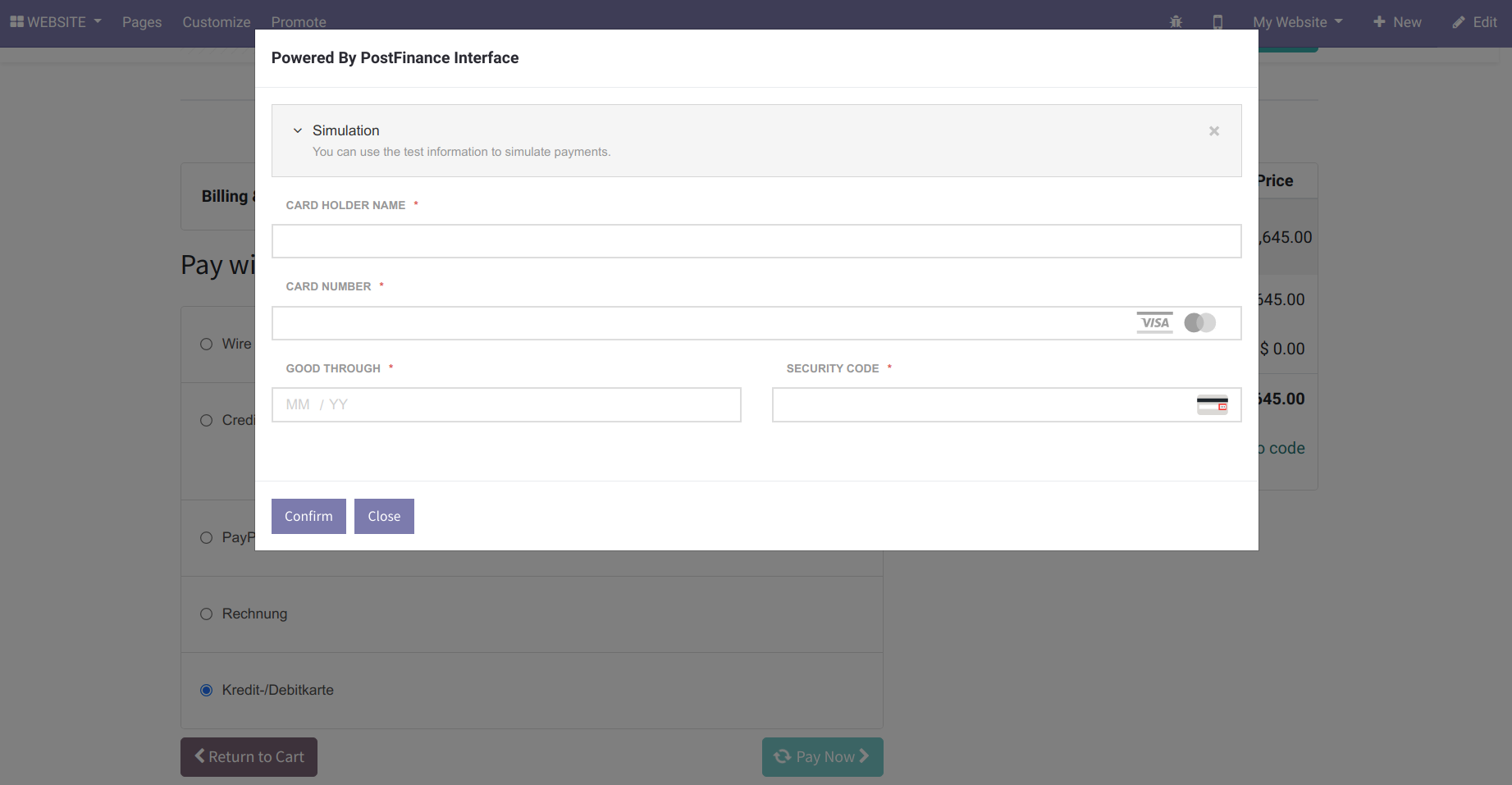Choose the Wire transfer radio button

(x=207, y=344)
